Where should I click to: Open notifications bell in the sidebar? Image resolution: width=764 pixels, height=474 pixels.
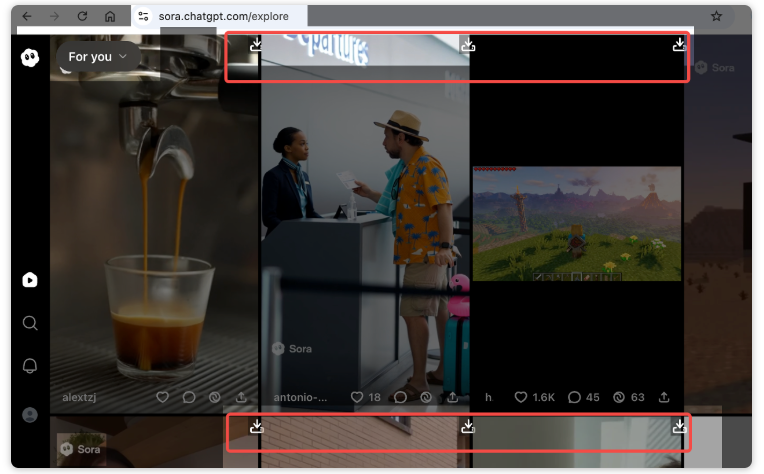click(x=30, y=366)
